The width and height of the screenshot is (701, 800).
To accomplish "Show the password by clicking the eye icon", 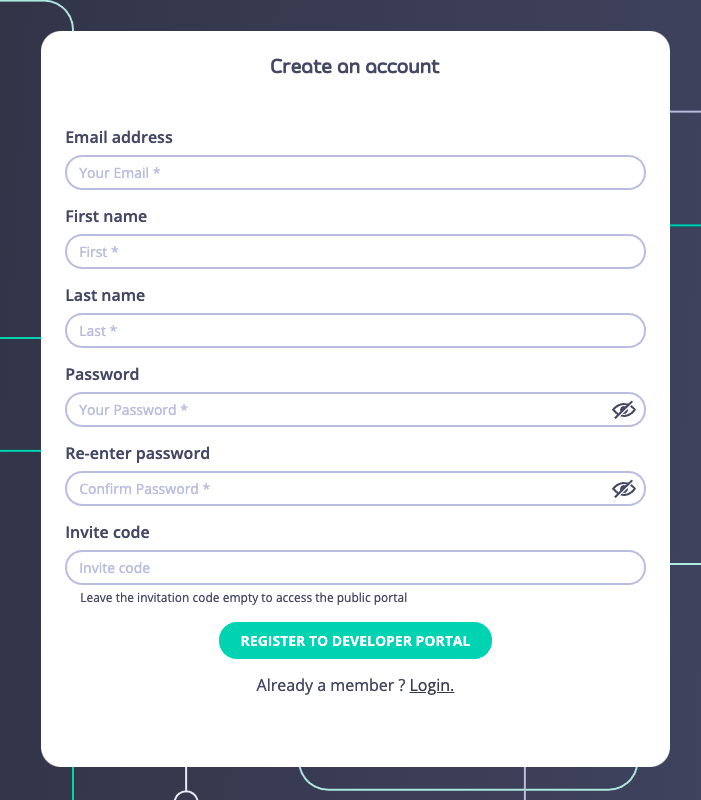I will click(624, 409).
